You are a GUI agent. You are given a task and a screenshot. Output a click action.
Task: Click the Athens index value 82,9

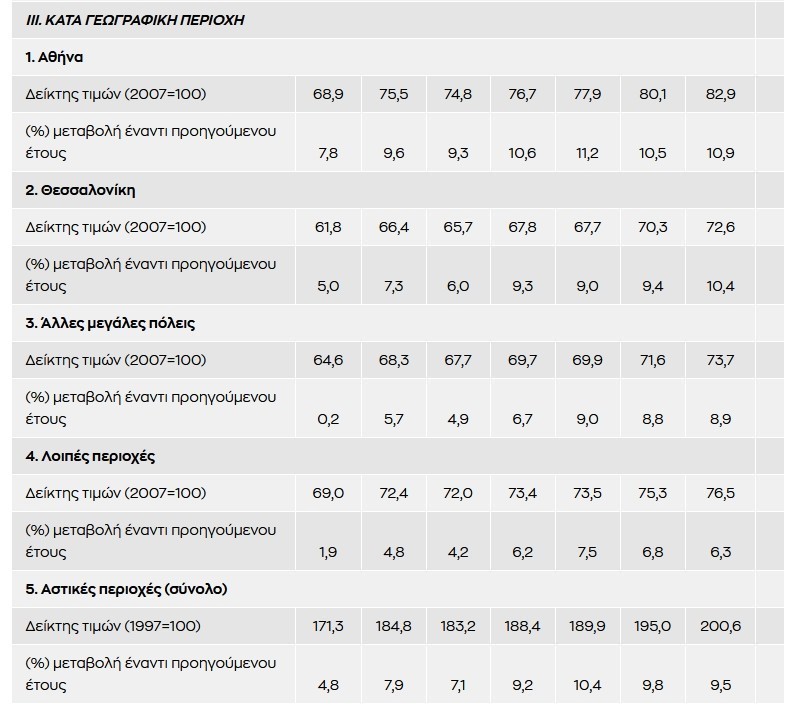click(x=720, y=94)
